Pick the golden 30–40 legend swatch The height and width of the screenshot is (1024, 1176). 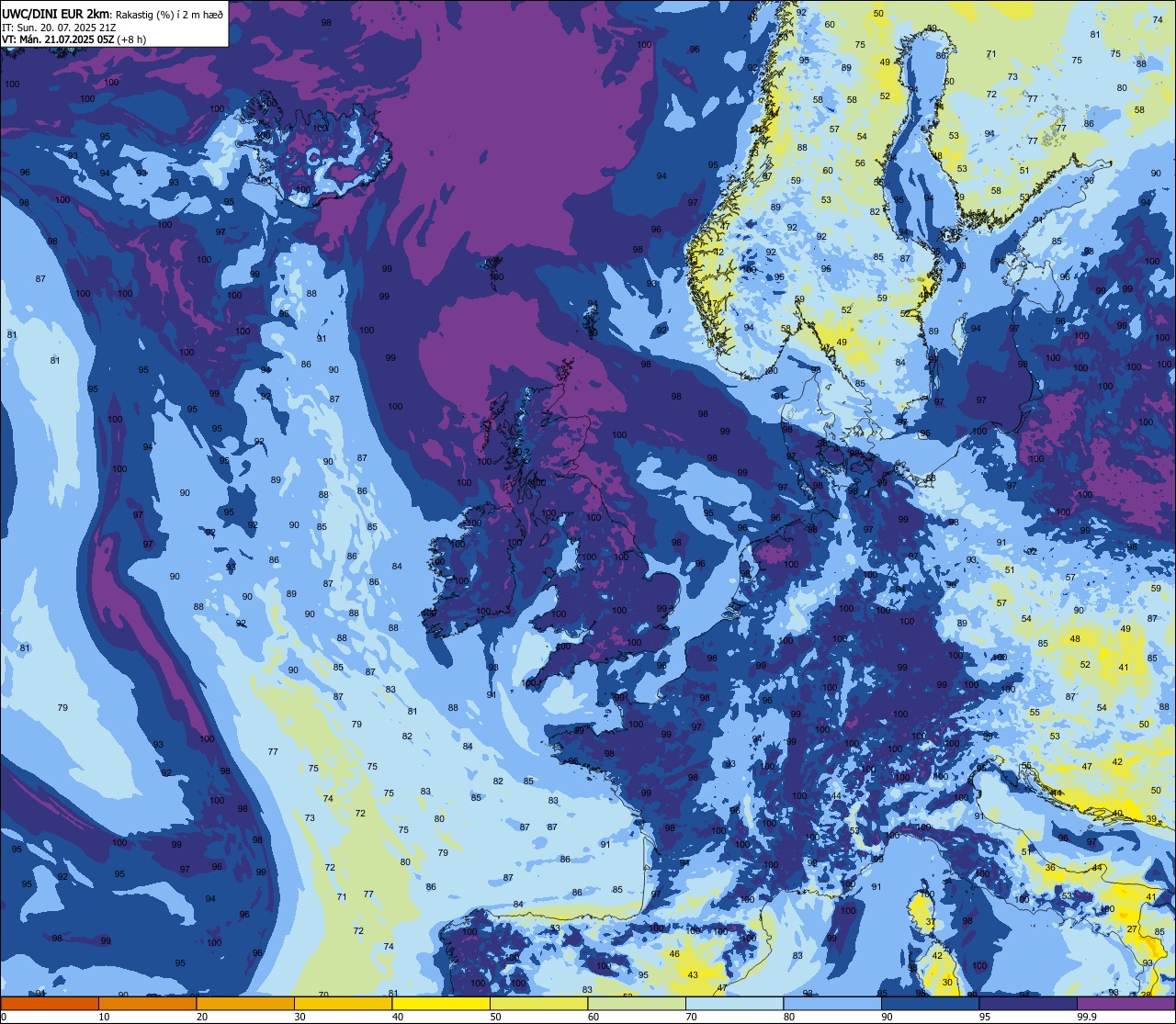[x=343, y=1003]
